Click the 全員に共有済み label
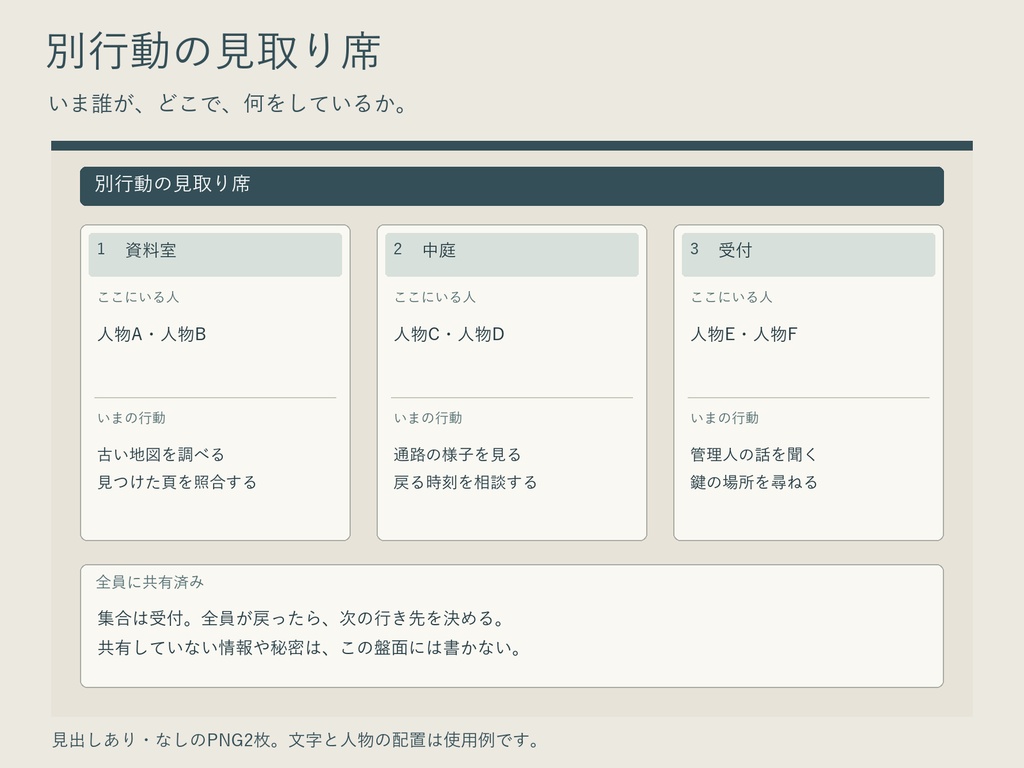The width and height of the screenshot is (1024, 768). point(150,582)
